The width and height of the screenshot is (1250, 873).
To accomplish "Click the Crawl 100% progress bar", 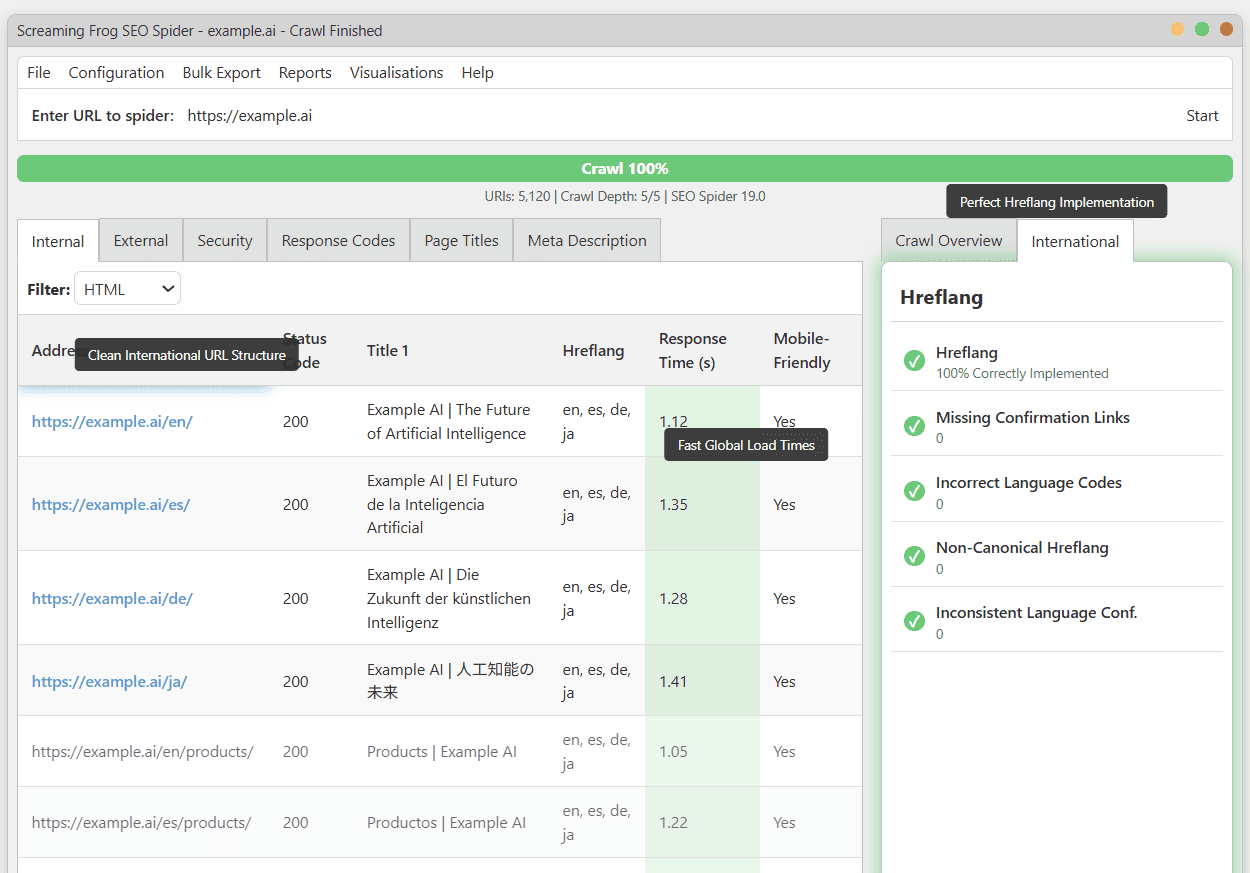I will click(x=625, y=169).
